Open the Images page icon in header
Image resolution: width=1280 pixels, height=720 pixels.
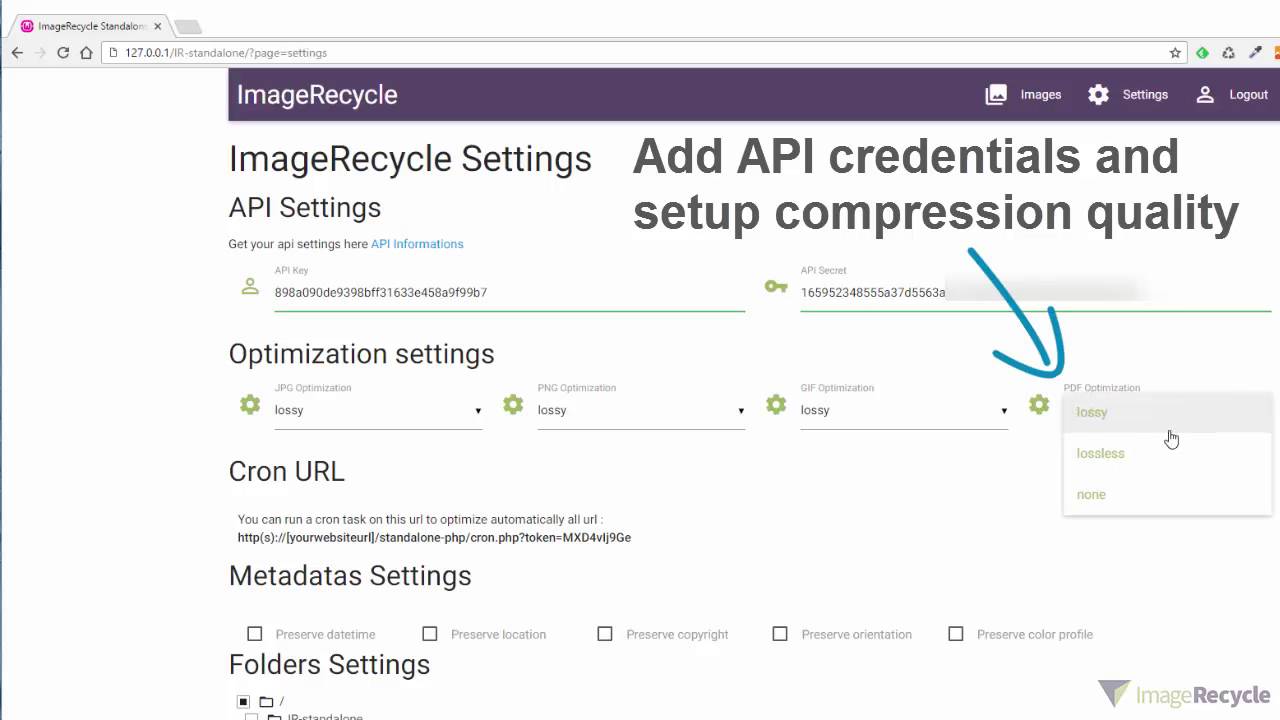996,95
